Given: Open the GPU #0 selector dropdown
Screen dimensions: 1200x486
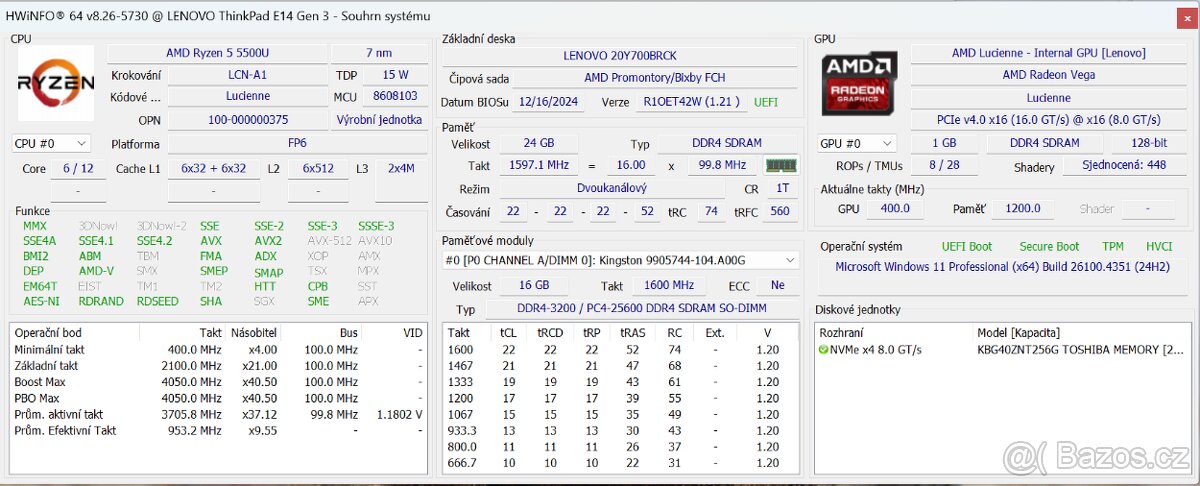Looking at the screenshot, I should point(856,143).
